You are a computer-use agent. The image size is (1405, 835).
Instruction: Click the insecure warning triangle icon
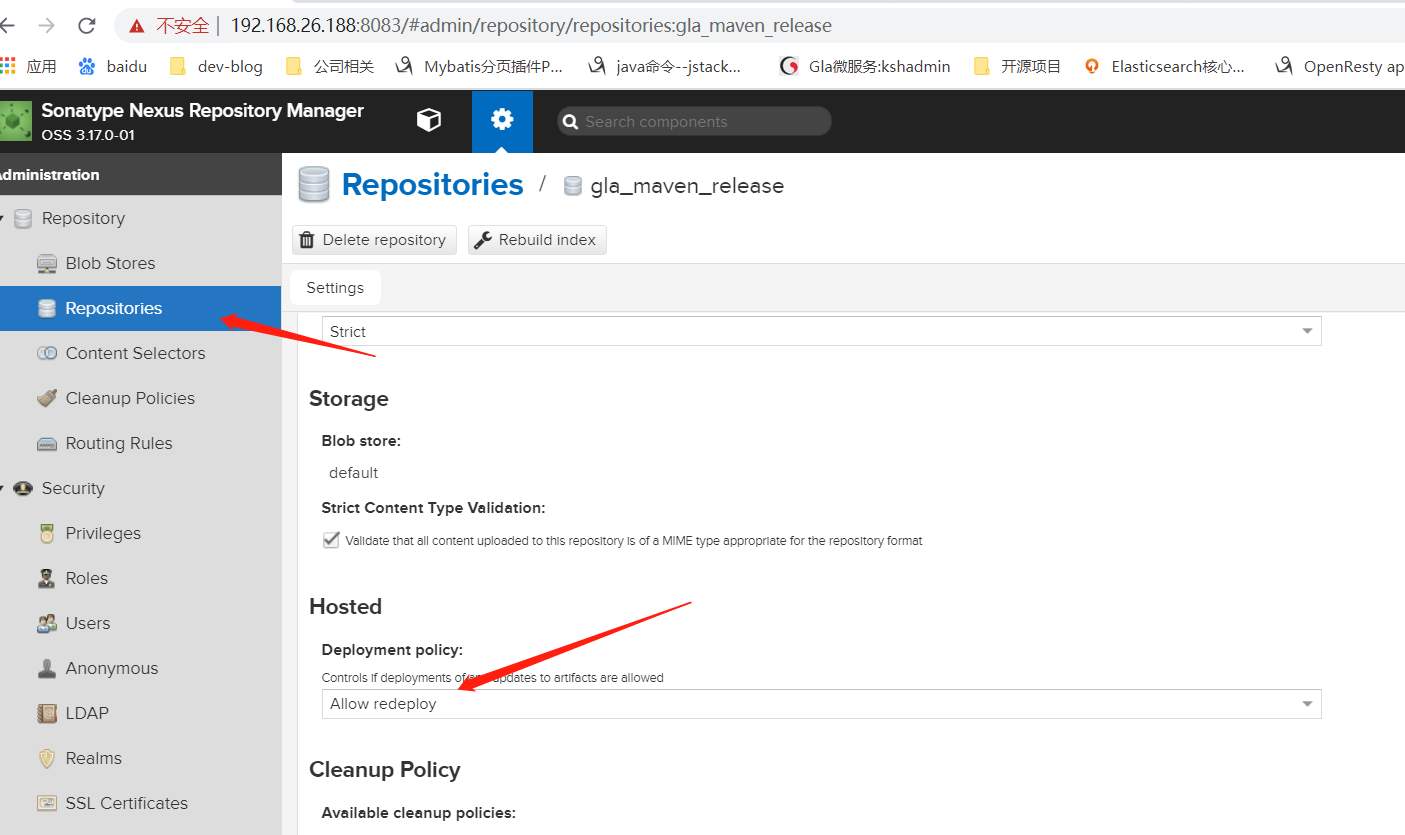point(137,26)
